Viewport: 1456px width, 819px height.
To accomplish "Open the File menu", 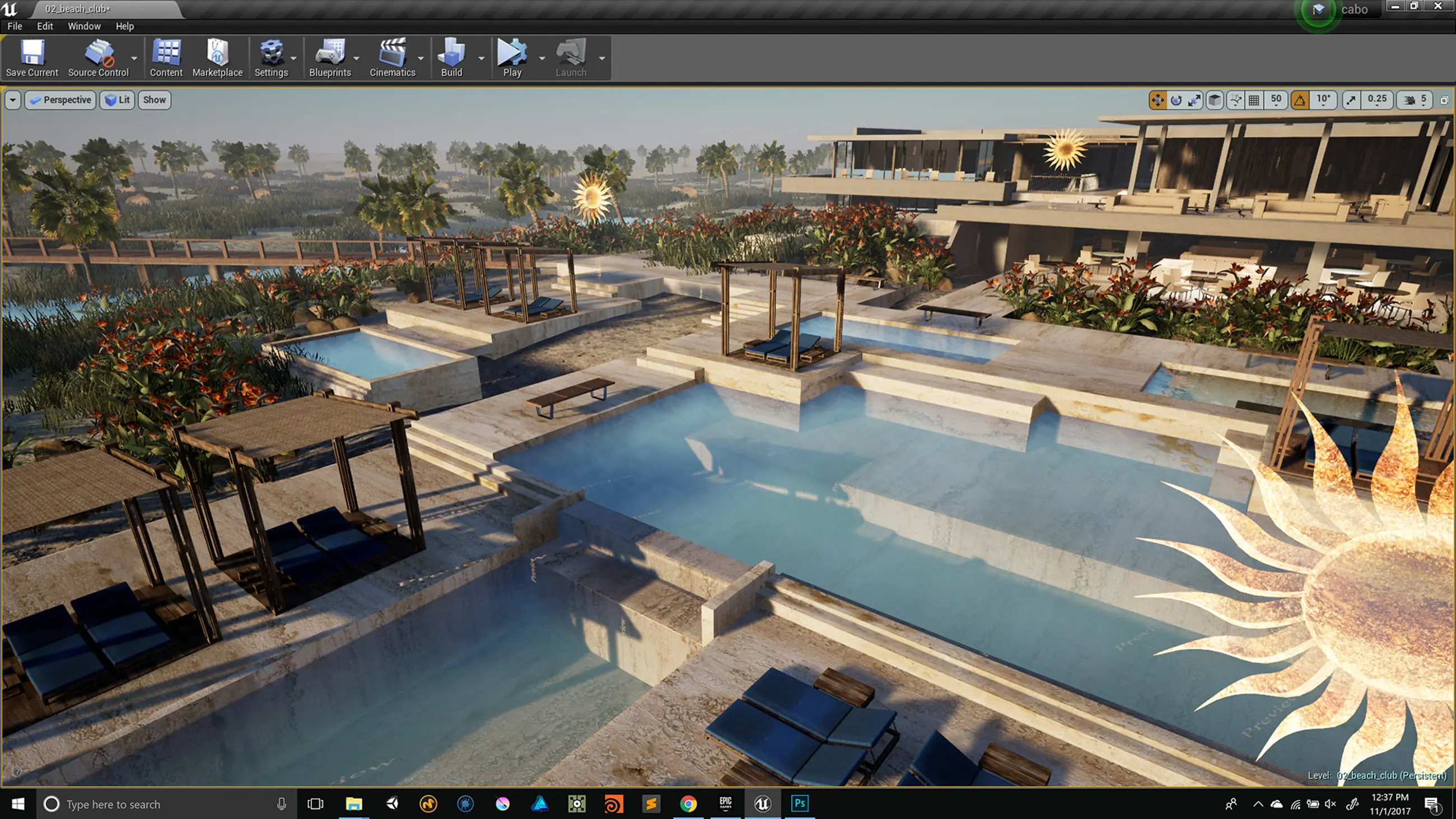I will pos(15,26).
